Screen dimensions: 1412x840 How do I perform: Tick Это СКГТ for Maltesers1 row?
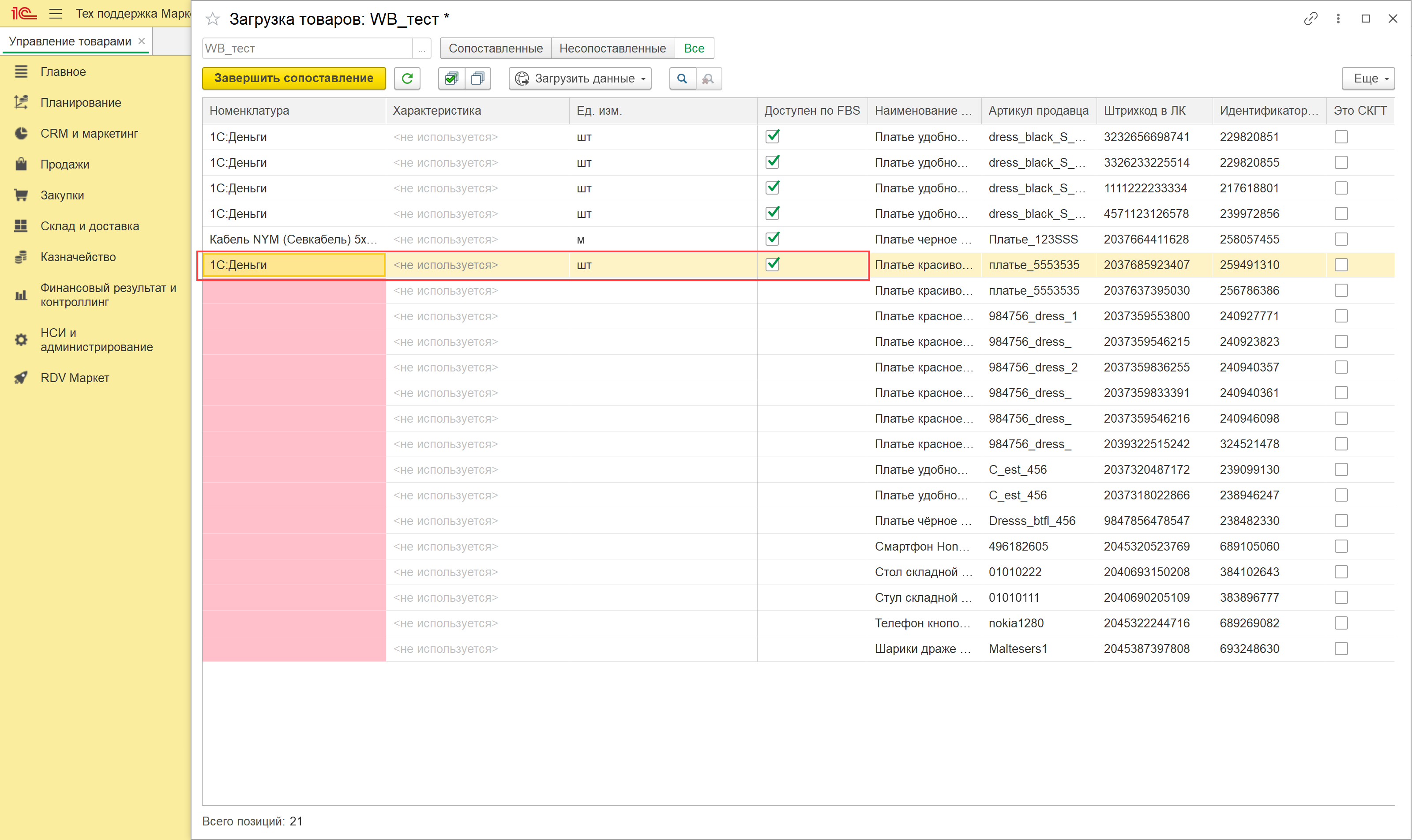click(x=1341, y=649)
